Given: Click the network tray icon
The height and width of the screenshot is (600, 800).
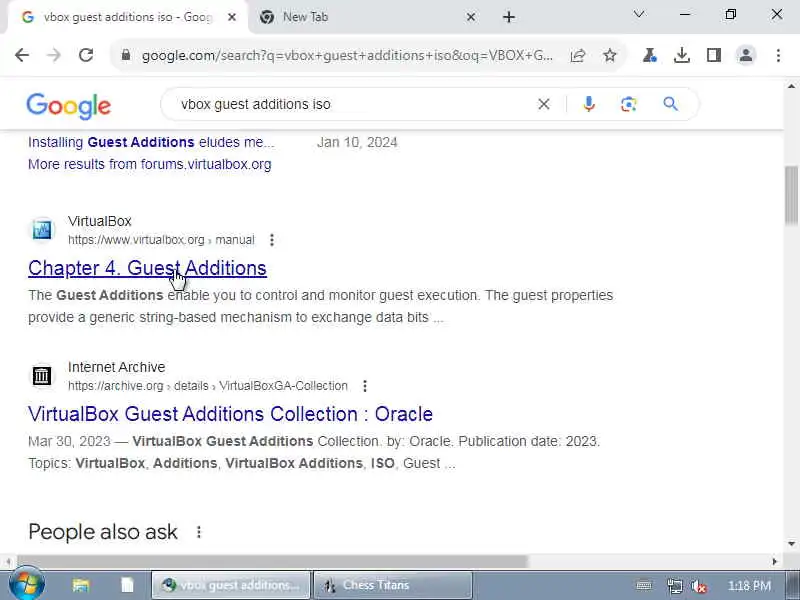Looking at the screenshot, I should click(x=674, y=586).
